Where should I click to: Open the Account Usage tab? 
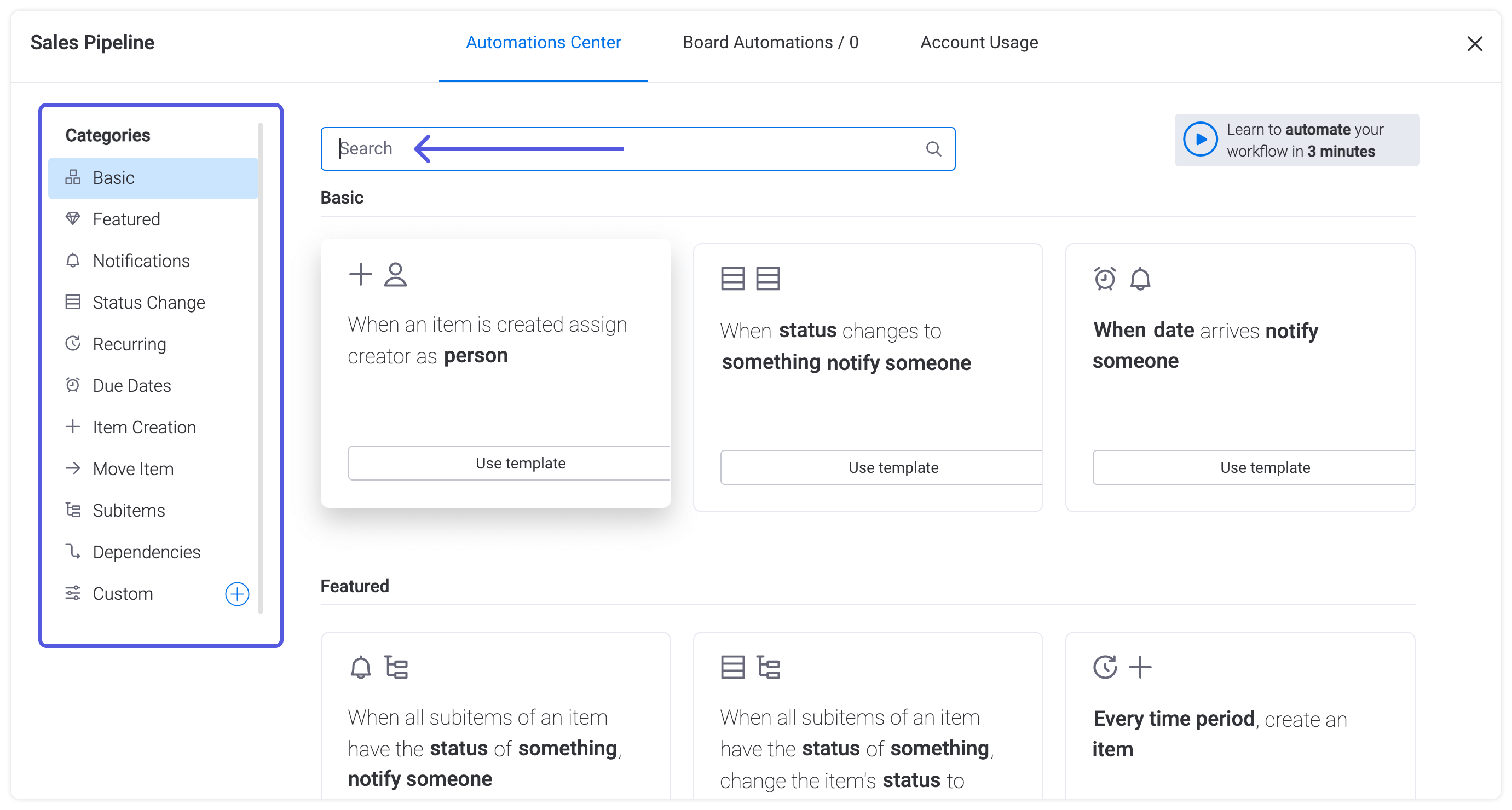(979, 42)
